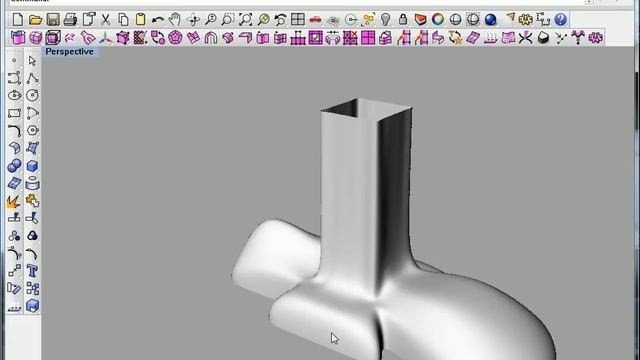This screenshot has width=640, height=360.
Task: Click the Paste clipboard icon
Action: click(140, 19)
